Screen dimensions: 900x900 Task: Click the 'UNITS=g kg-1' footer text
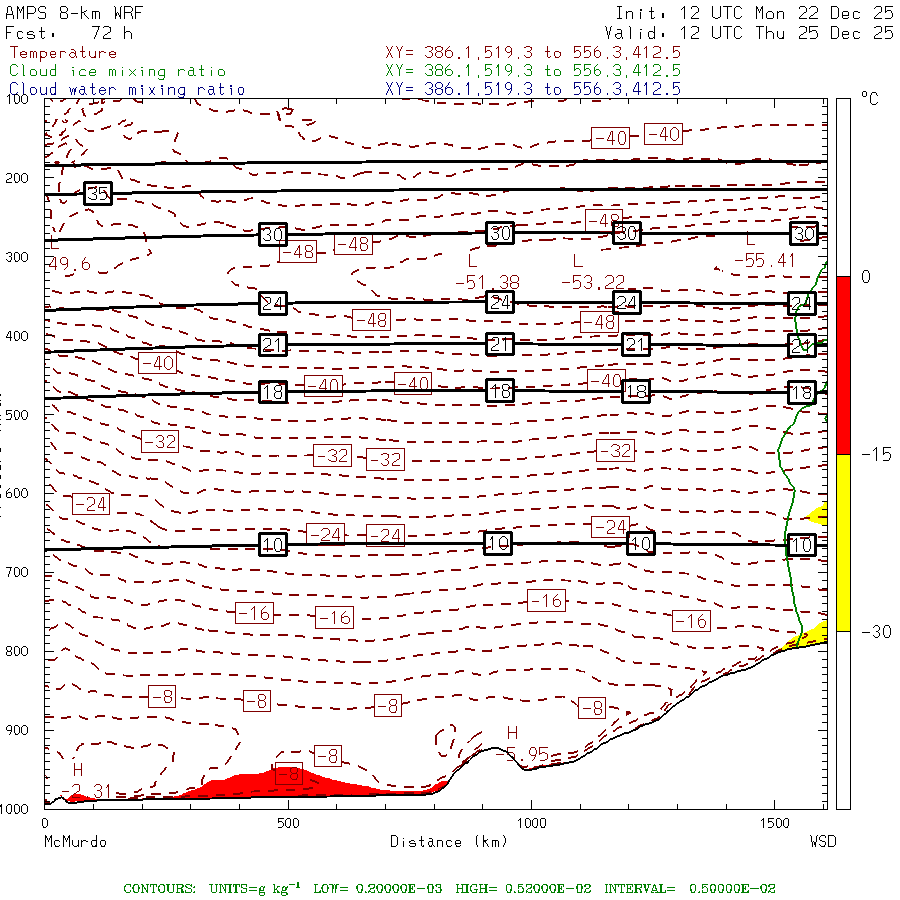tap(255, 888)
